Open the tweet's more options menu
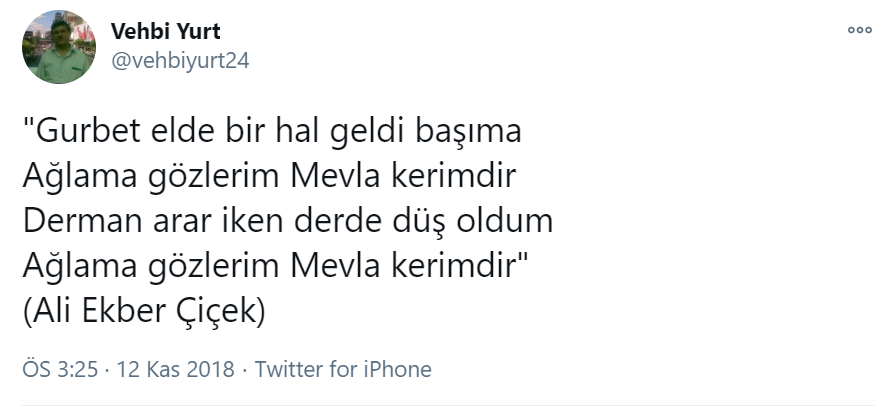Screen dimensions: 896x407 [859, 31]
